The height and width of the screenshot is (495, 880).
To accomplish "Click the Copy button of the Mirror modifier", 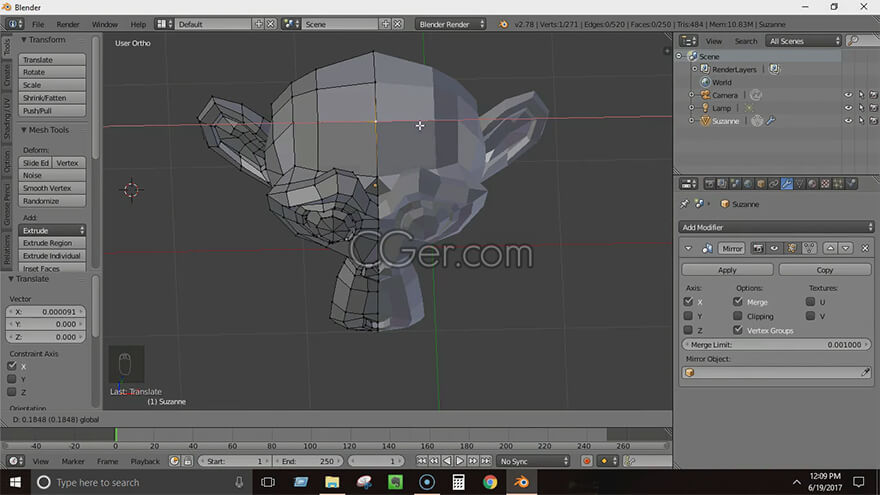I will pos(824,270).
